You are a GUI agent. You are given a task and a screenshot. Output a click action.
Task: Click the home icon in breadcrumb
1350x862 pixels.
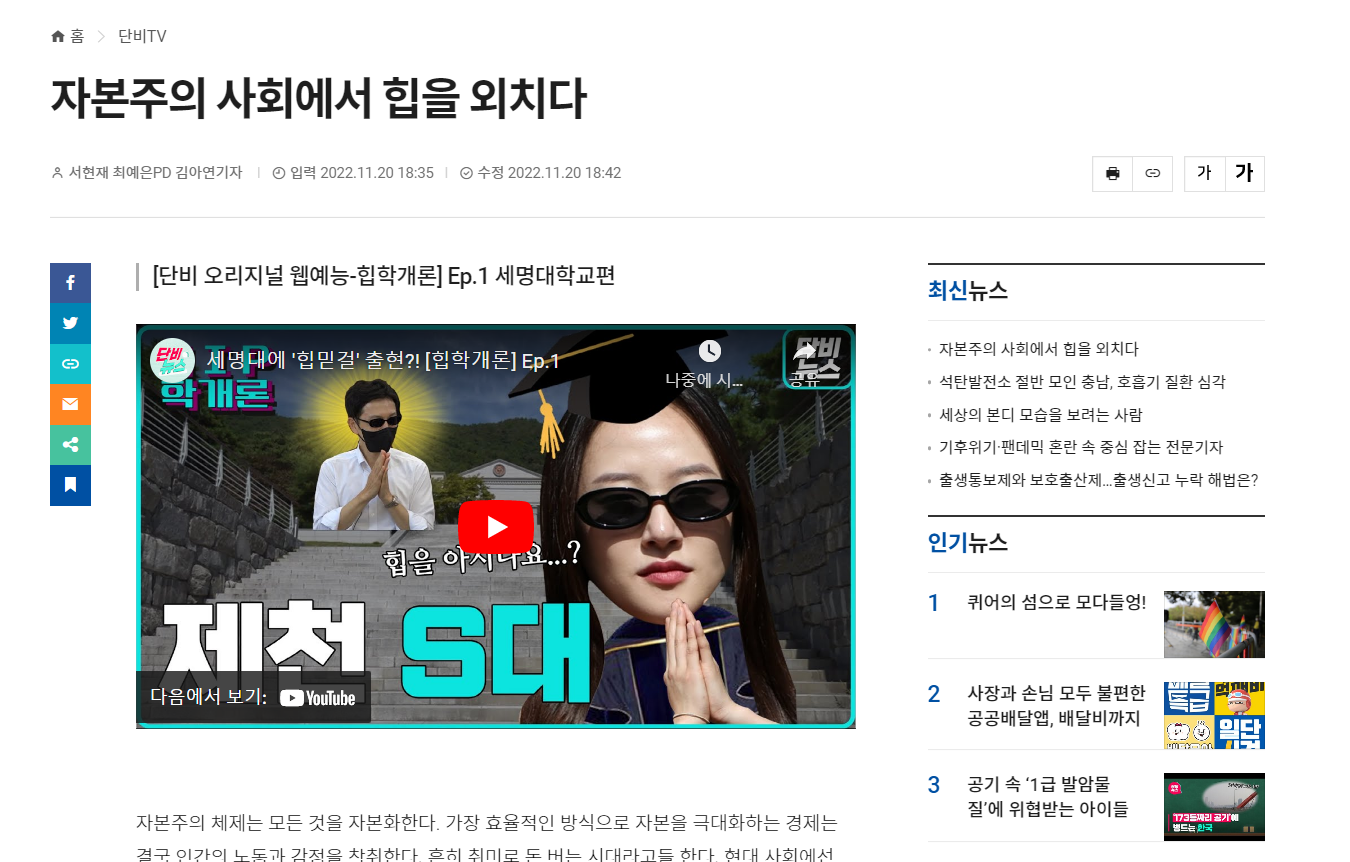57,37
